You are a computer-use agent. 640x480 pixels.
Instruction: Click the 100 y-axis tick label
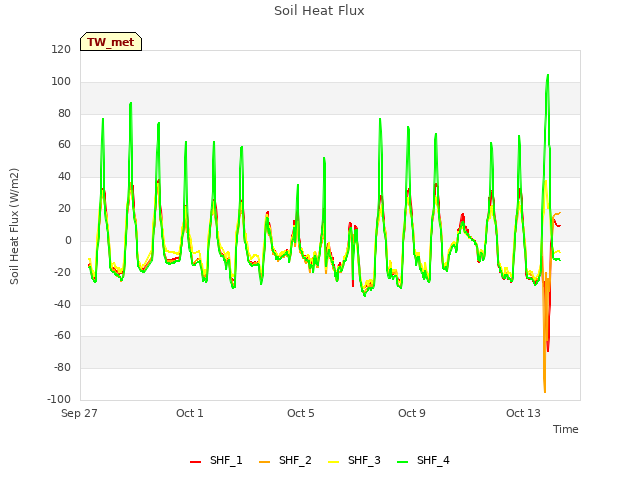(61, 82)
